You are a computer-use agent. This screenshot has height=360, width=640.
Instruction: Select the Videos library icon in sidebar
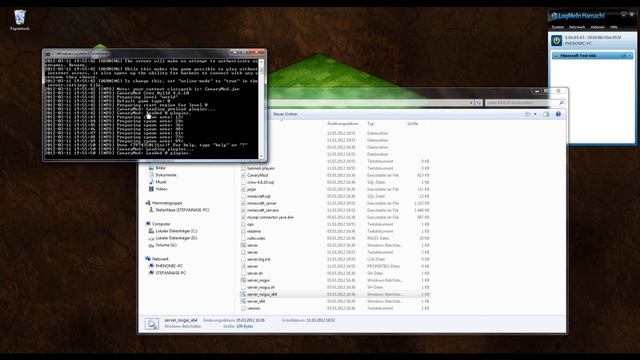coord(151,189)
